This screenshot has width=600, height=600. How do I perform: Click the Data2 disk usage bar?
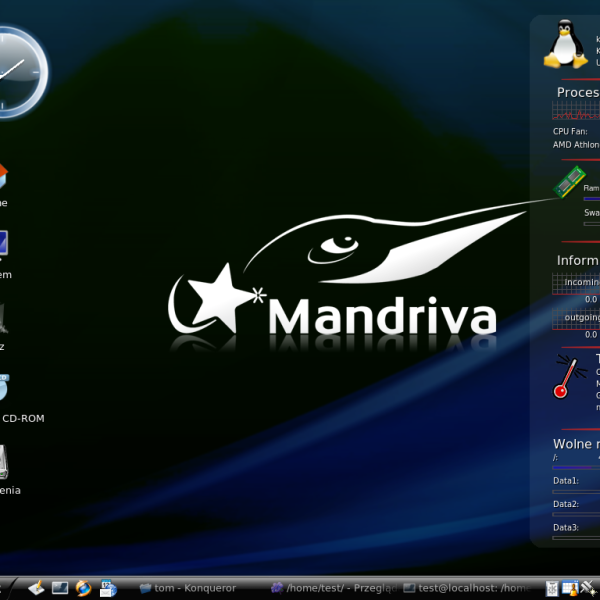pos(575,514)
